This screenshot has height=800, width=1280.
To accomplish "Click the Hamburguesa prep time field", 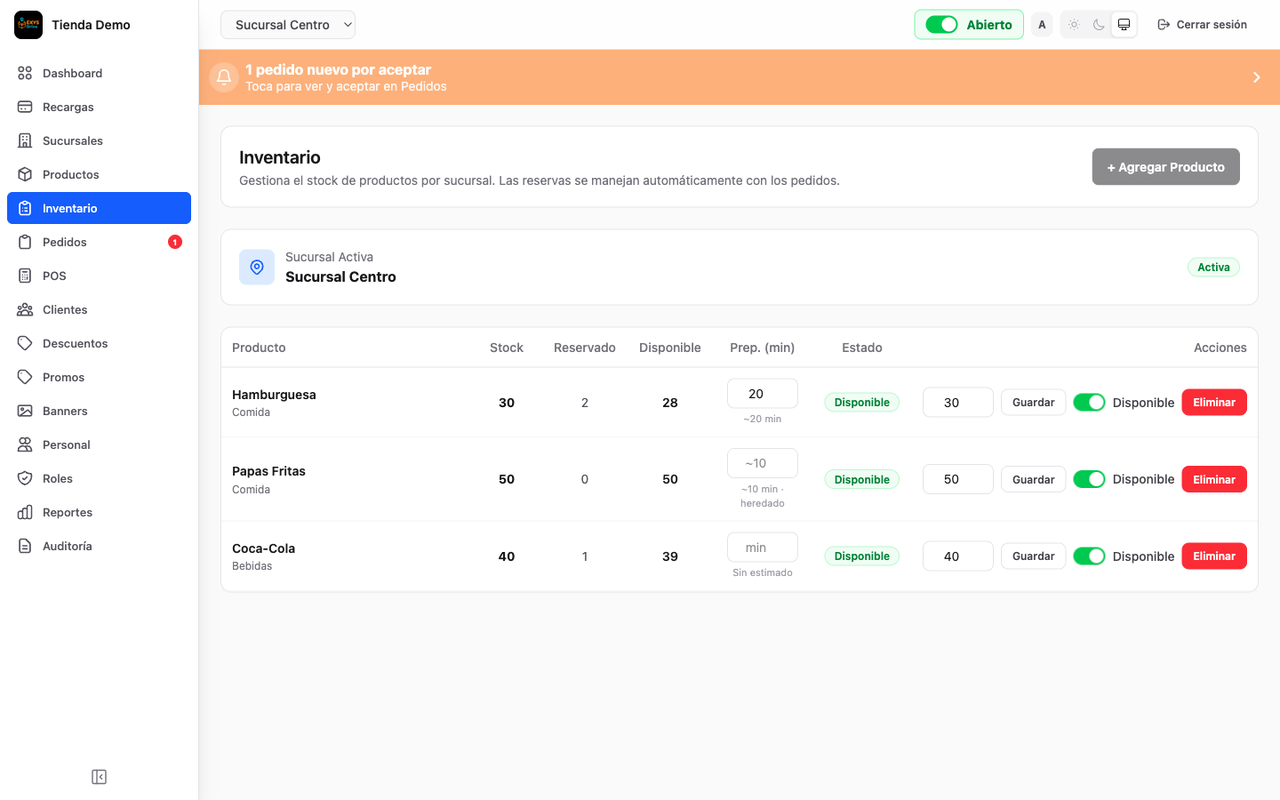I will pos(762,393).
